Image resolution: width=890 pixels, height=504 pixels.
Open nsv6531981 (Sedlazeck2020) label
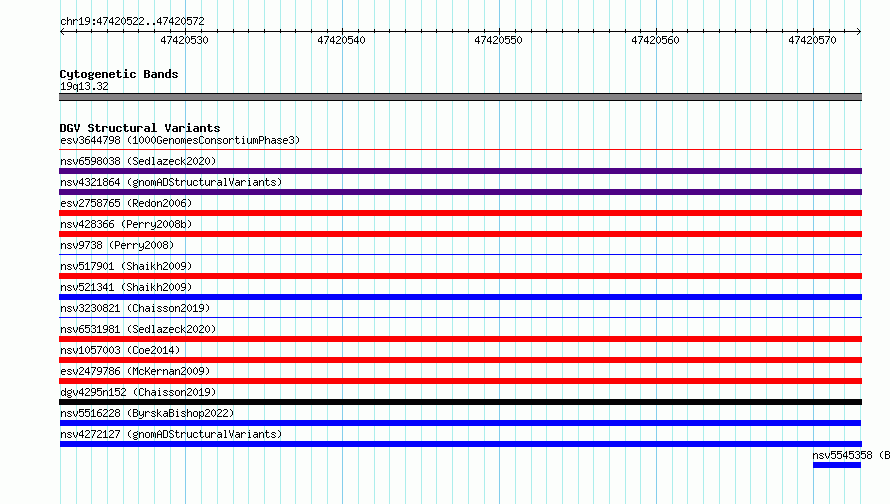coord(138,329)
